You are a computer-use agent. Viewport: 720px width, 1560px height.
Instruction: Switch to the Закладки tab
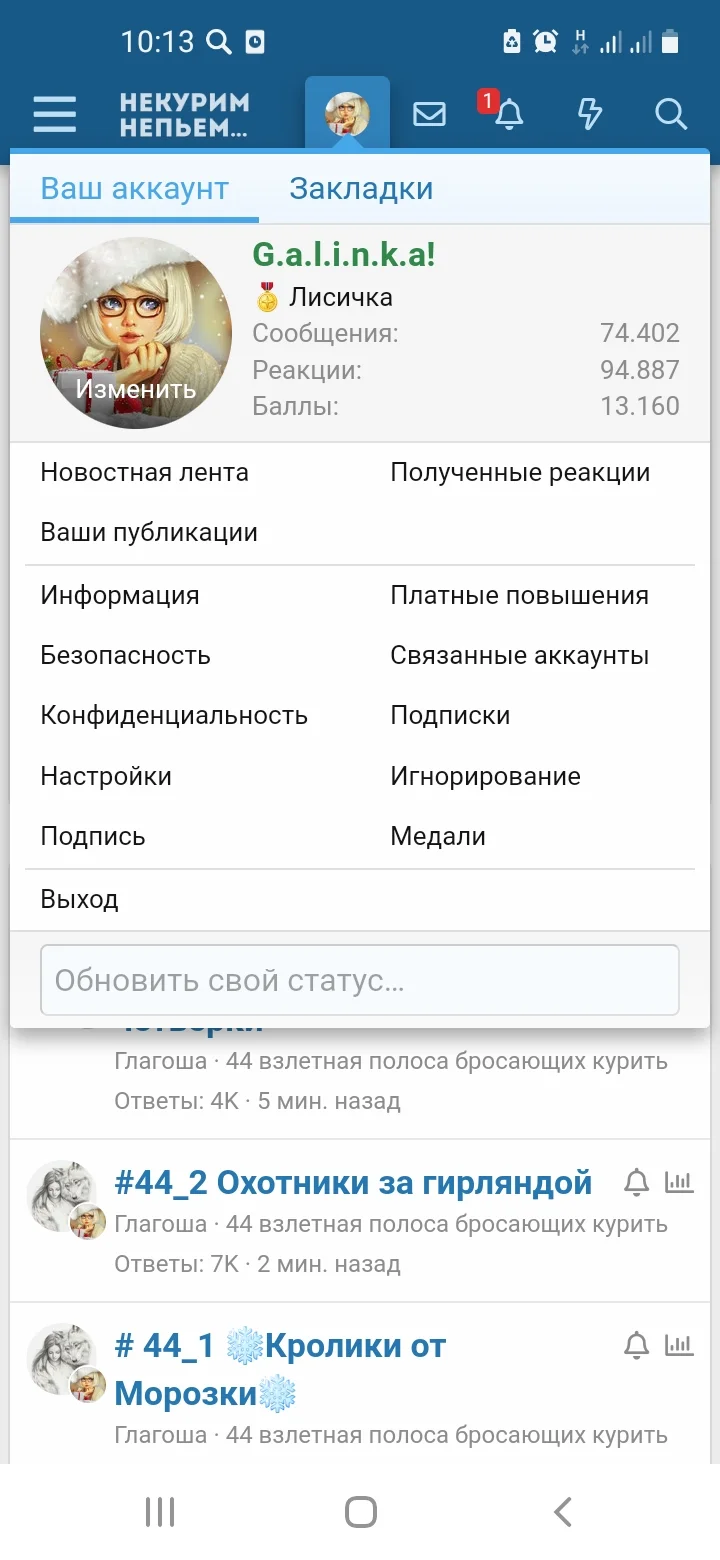point(362,188)
